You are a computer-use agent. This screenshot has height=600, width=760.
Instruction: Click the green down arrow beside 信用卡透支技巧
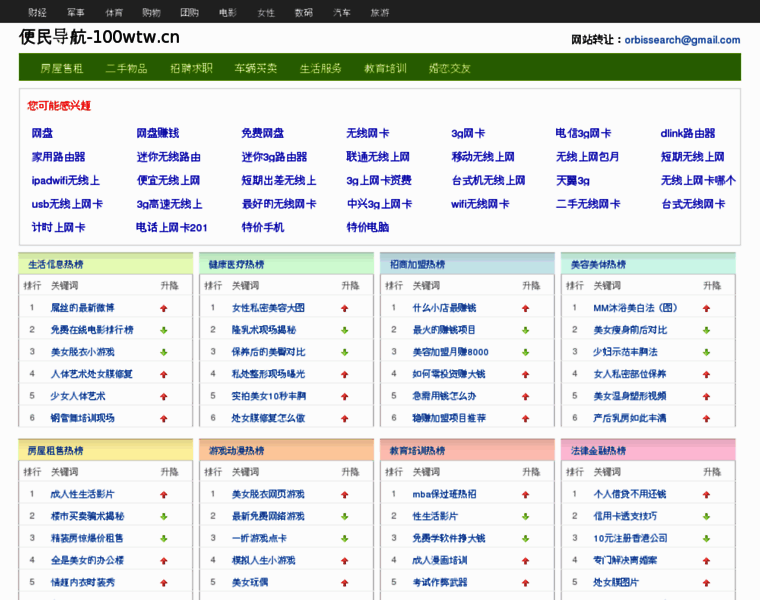(706, 517)
